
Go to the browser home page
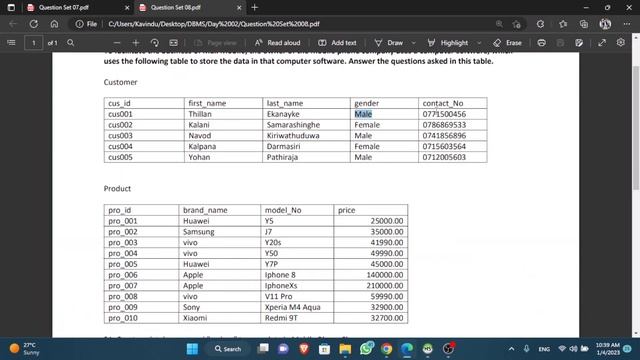(54, 24)
